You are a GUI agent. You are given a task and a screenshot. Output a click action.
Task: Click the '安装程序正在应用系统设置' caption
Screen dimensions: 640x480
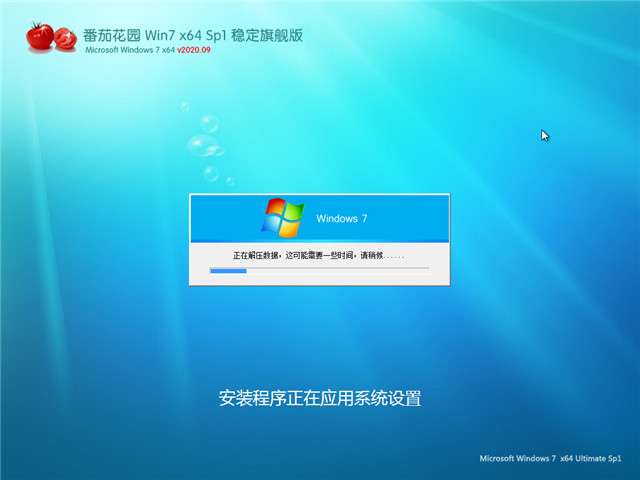[x=320, y=398]
